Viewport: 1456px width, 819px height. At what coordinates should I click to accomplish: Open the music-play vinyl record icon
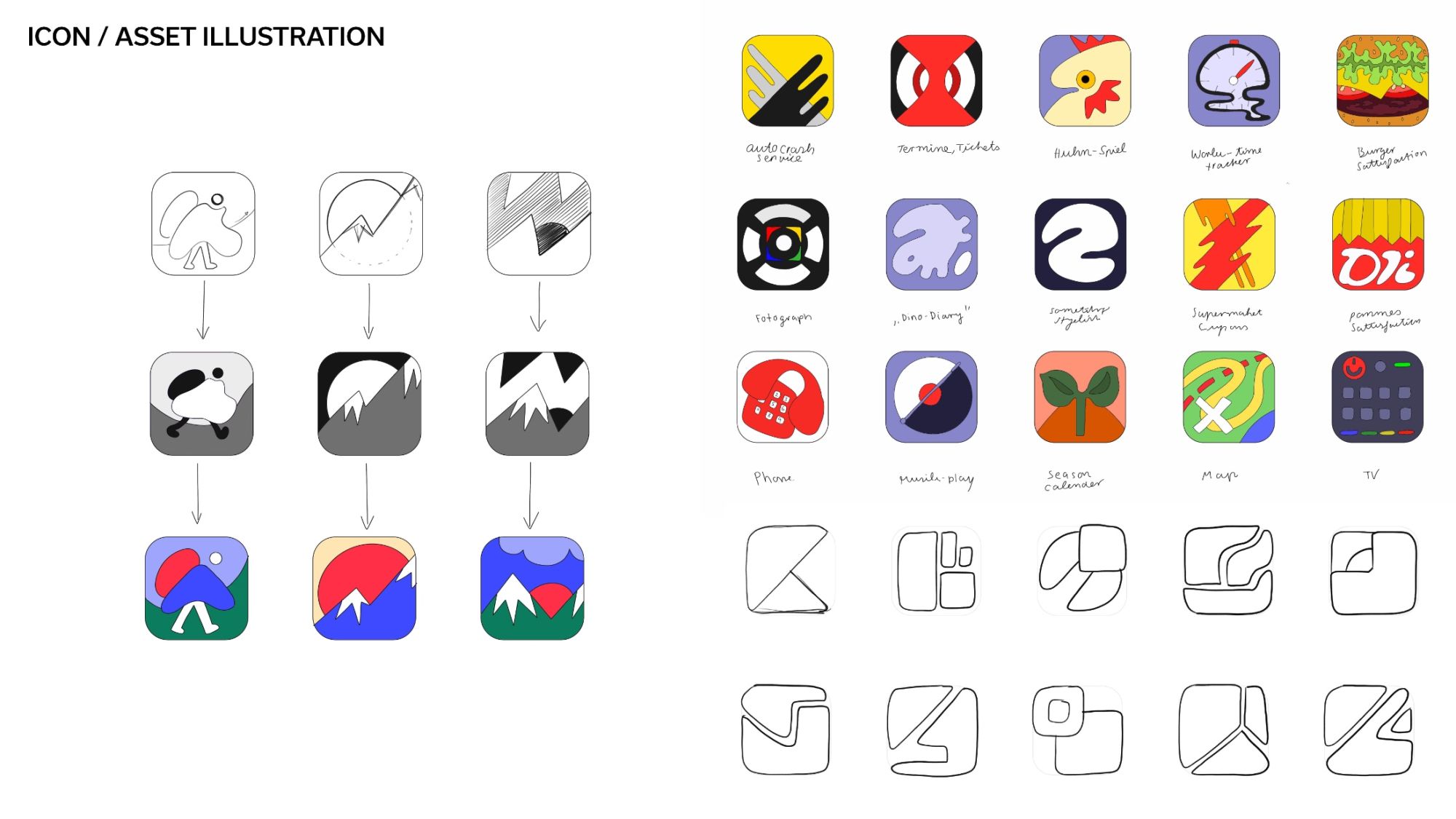932,397
